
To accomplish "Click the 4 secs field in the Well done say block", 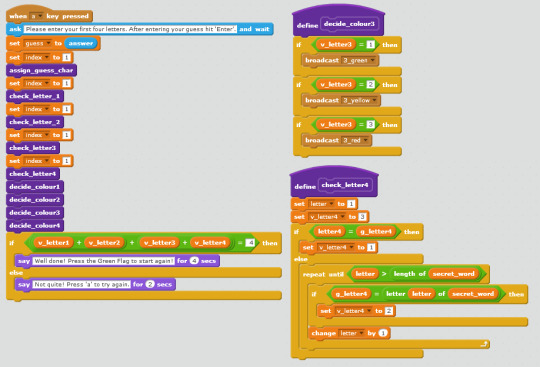I will pyautogui.click(x=194, y=261).
